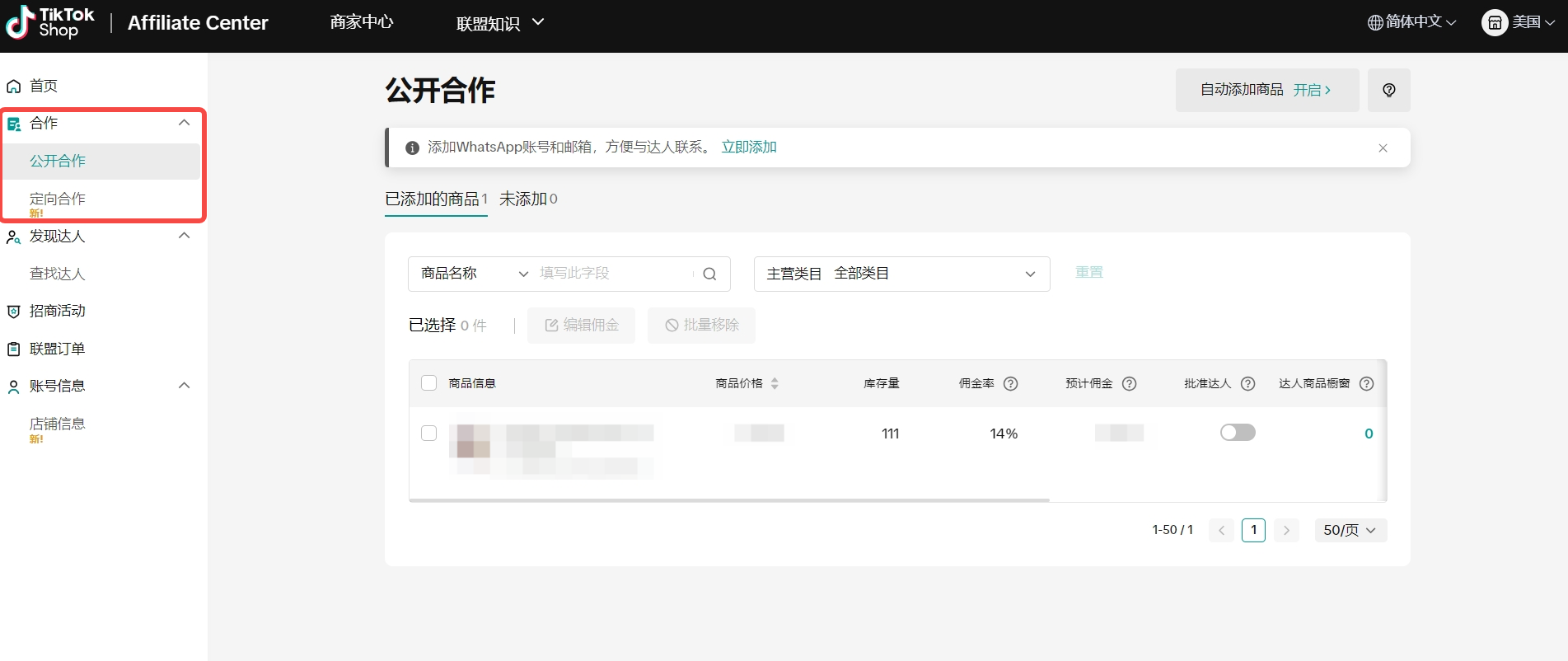Open 定向合作 in the sidebar
Viewport: 1568px width, 661px height.
[58, 199]
